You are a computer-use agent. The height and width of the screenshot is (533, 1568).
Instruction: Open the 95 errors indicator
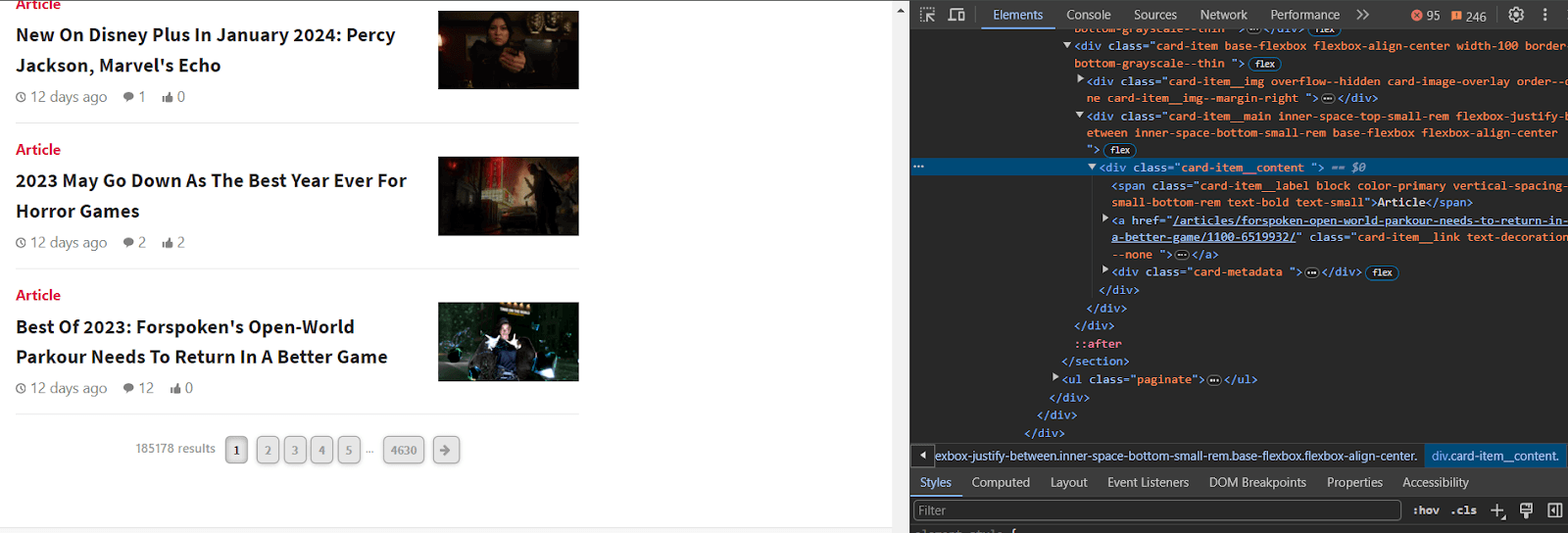click(x=1426, y=16)
